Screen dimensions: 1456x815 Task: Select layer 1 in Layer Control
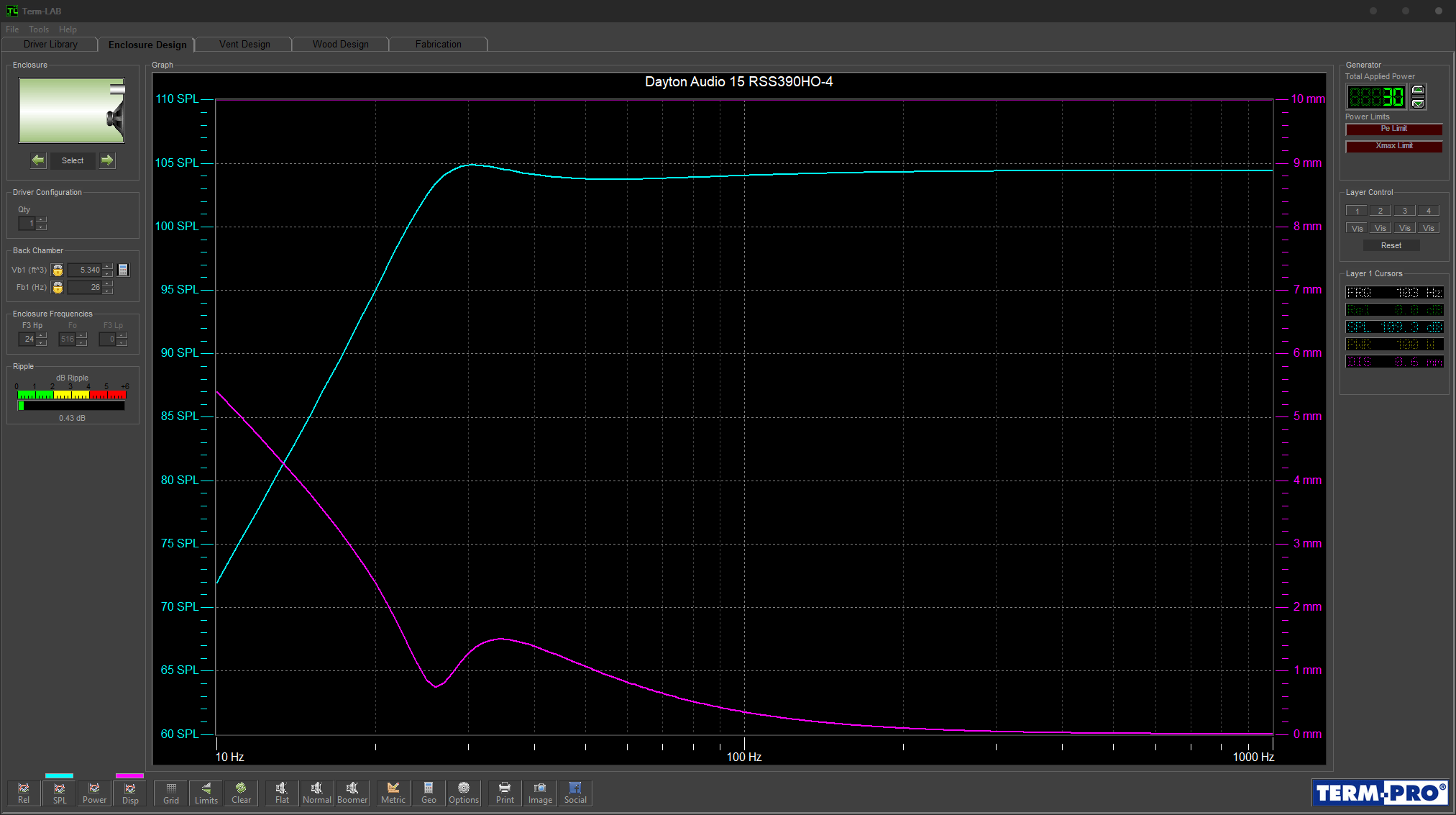click(1357, 211)
